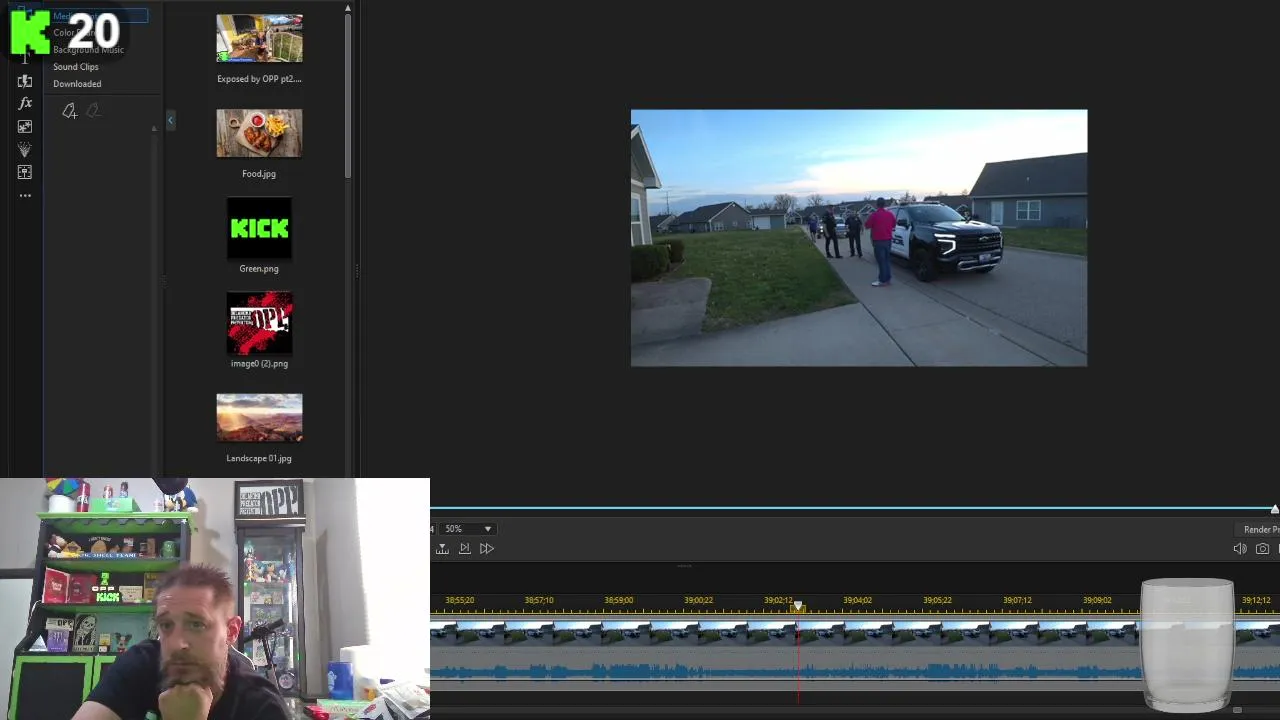The height and width of the screenshot is (720, 1280).
Task: Click the Exposed by OPP pt2 file name
Action: [259, 79]
